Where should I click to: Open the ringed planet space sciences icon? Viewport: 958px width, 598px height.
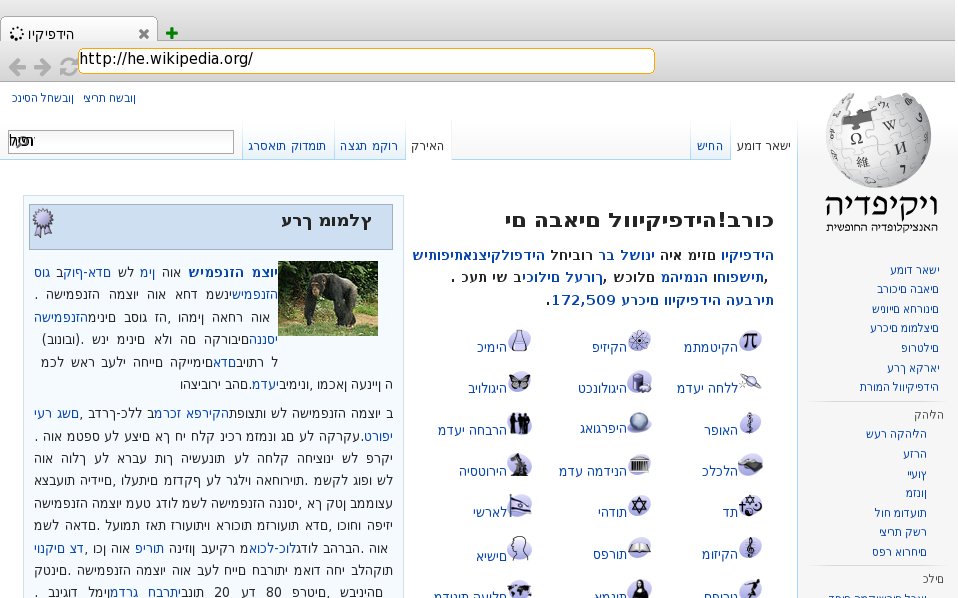coord(750,382)
